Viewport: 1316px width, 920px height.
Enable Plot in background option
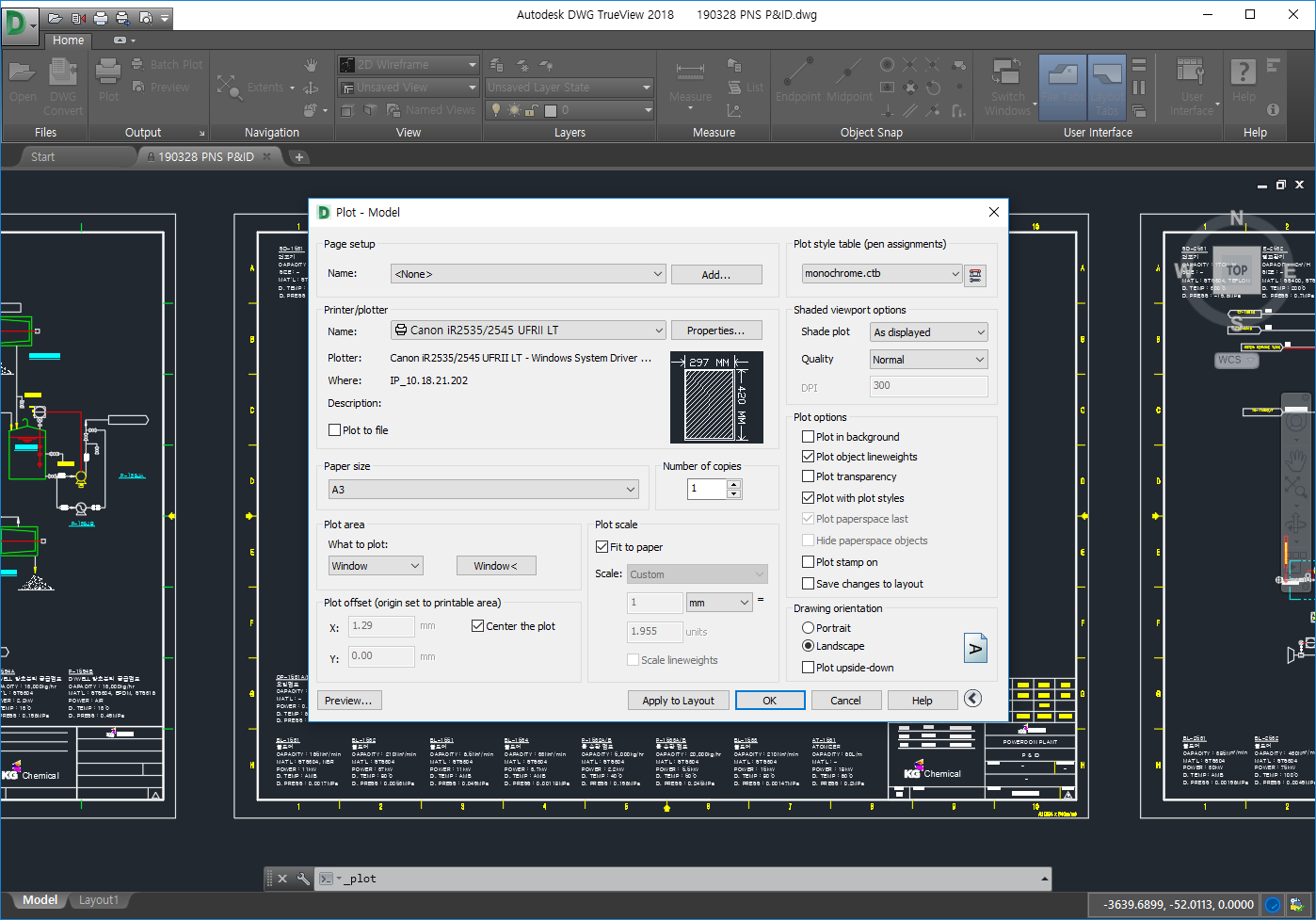pos(808,437)
